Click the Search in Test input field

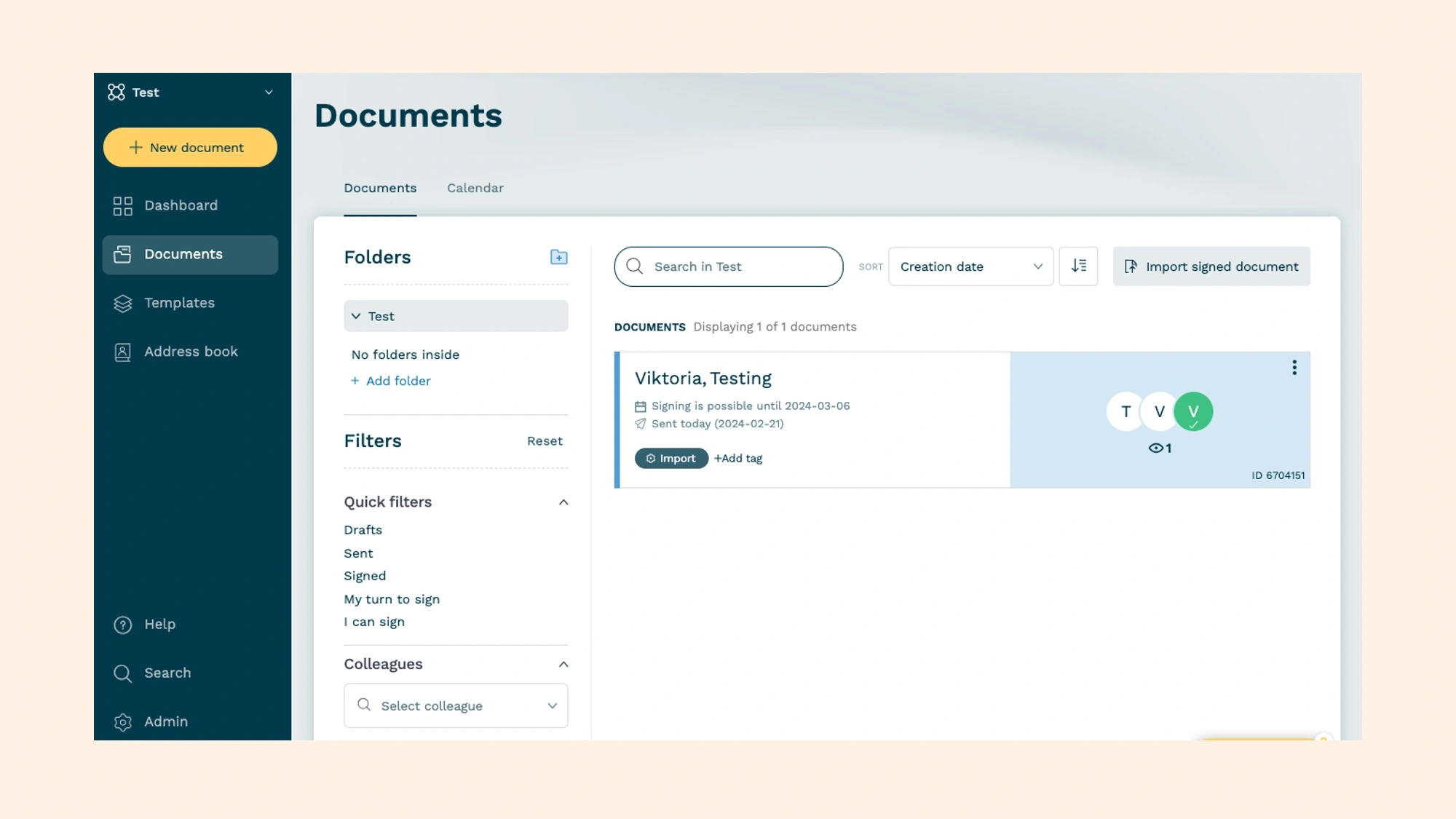point(728,266)
